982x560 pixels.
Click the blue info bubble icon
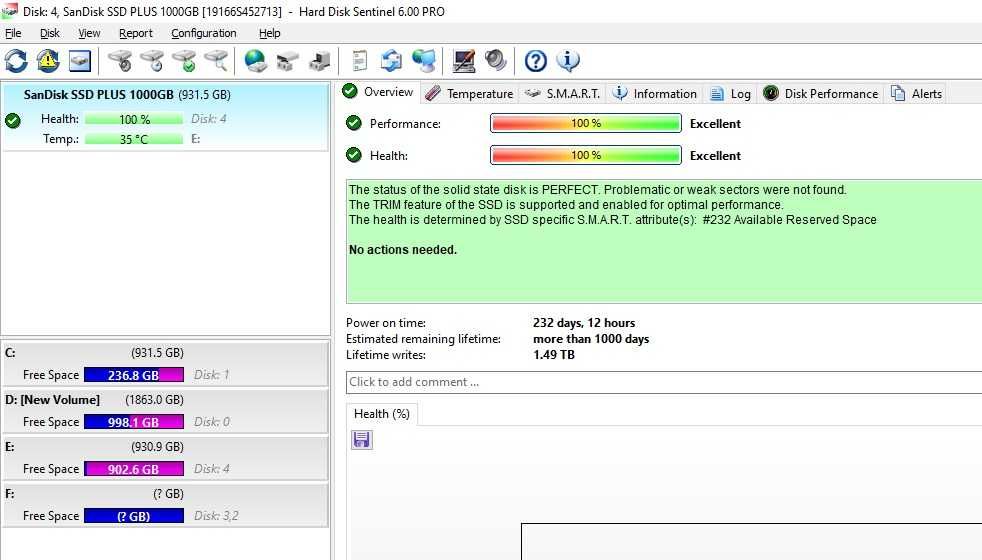(567, 61)
